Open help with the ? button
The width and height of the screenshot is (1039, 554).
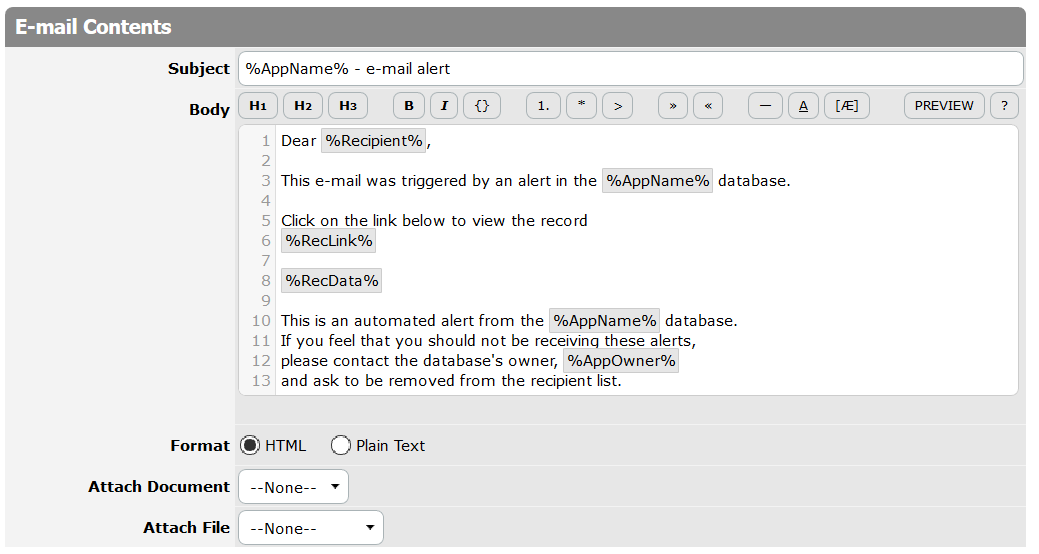[1005, 106]
